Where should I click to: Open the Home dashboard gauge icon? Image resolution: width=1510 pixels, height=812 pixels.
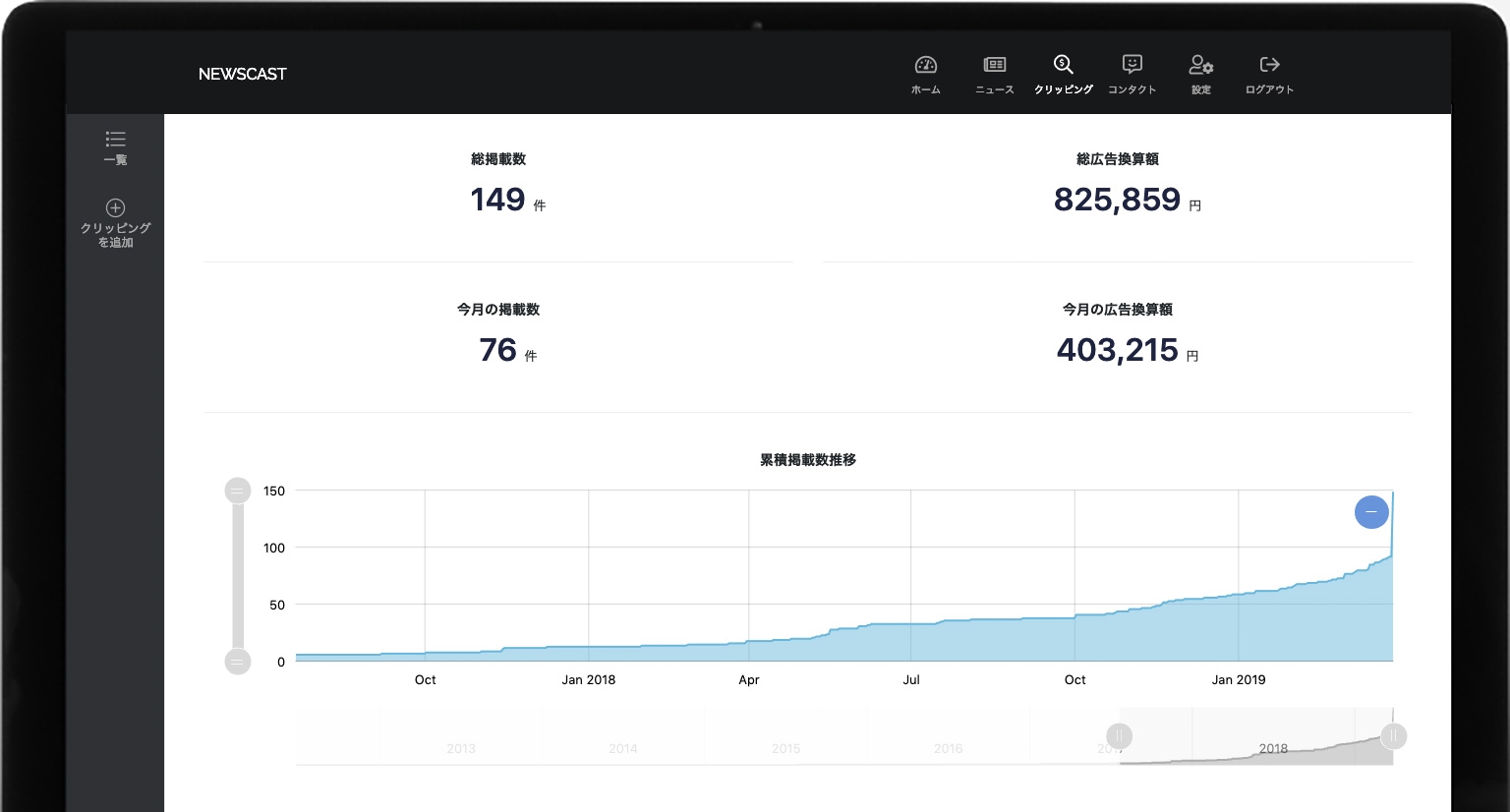pyautogui.click(x=925, y=66)
